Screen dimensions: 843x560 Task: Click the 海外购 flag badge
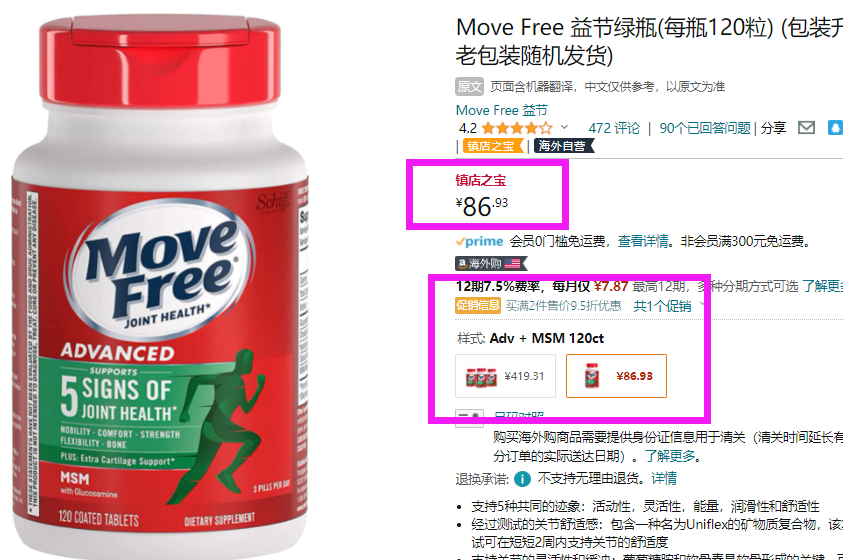(491, 263)
